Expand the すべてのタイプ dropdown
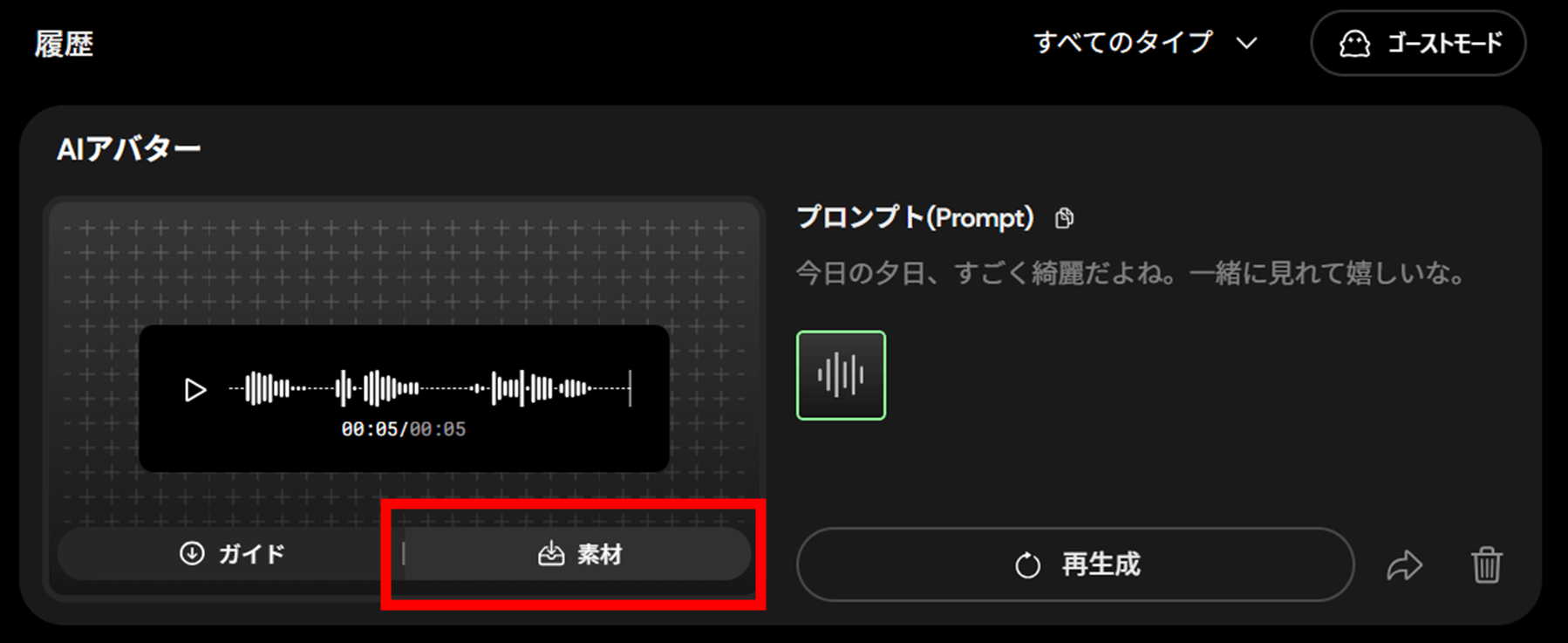 (1145, 43)
